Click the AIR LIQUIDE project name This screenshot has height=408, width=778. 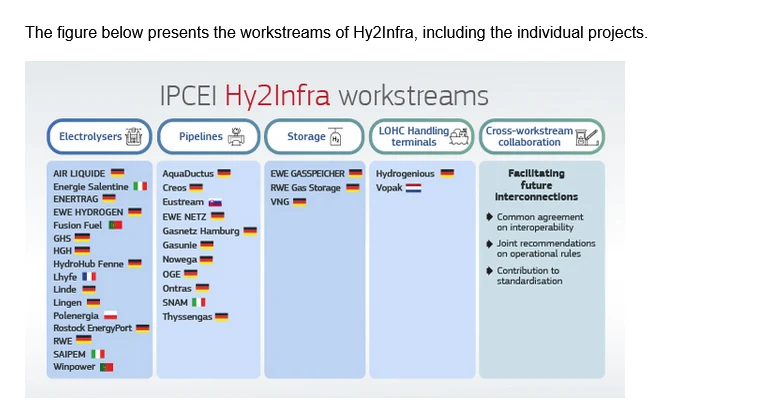pyautogui.click(x=79, y=174)
